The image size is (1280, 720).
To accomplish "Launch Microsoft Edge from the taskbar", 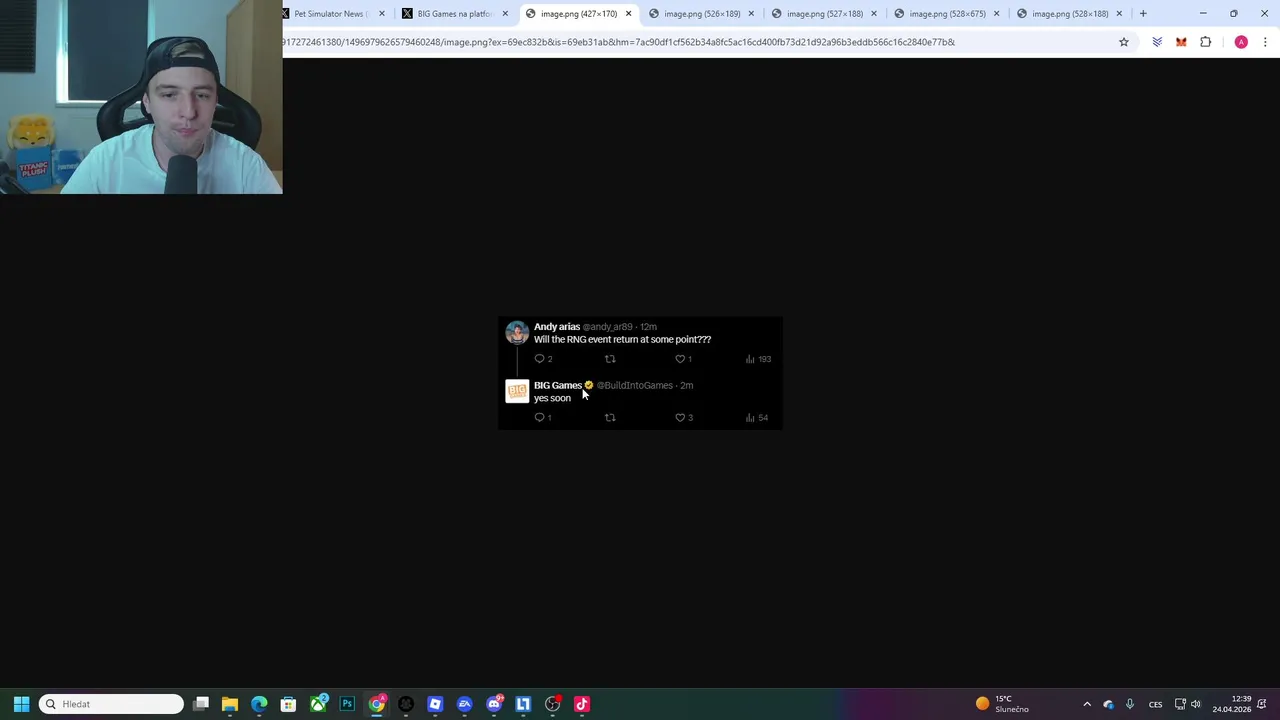I will (x=259, y=704).
